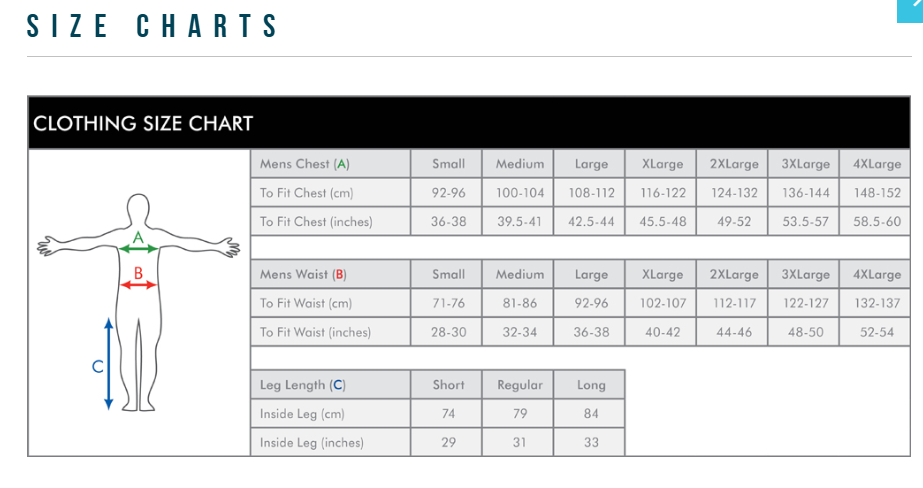Click the green letter A in Mens Chest header
The width and height of the screenshot is (923, 488).
(x=342, y=164)
